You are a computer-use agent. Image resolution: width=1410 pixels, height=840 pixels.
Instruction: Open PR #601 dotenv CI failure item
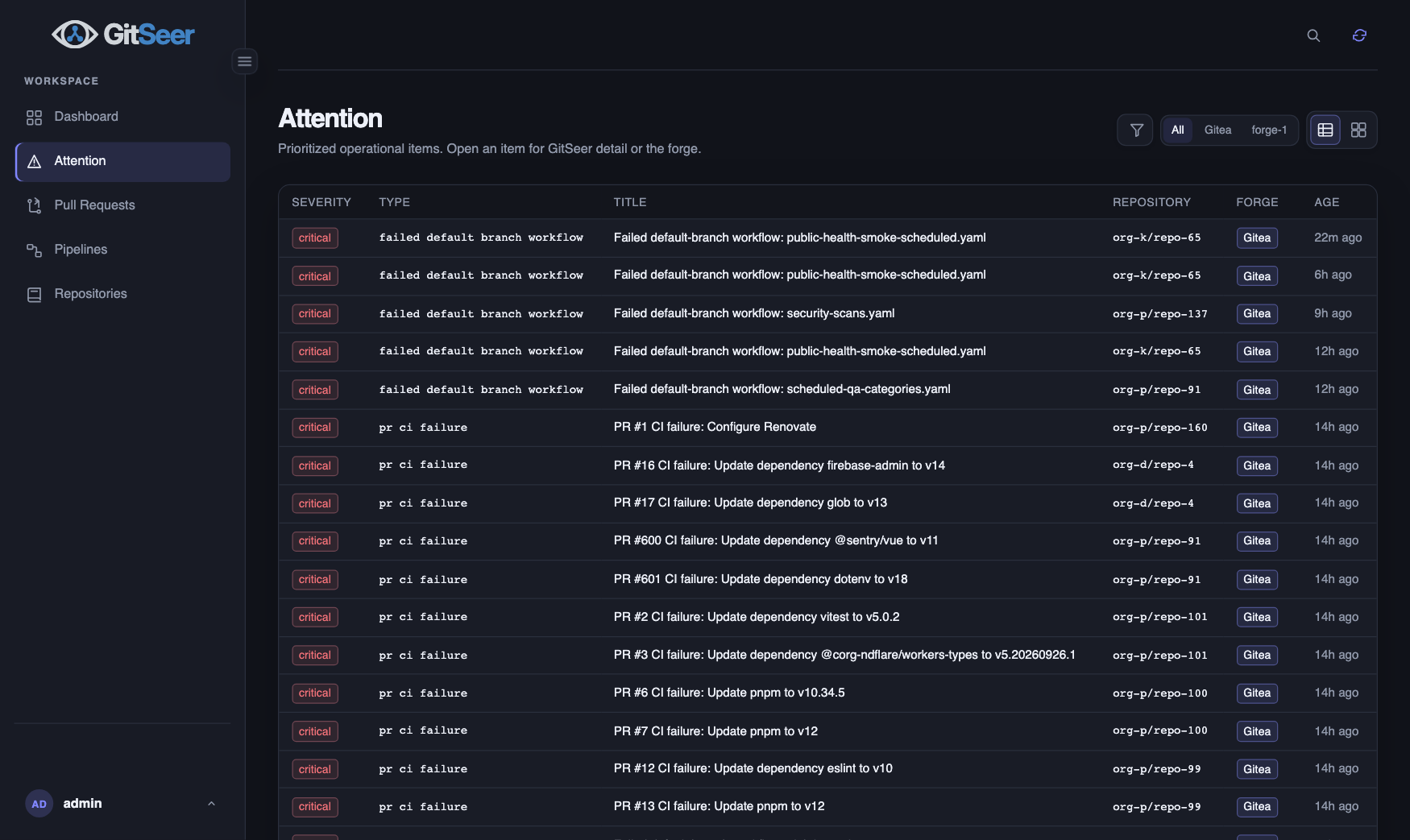(x=761, y=579)
